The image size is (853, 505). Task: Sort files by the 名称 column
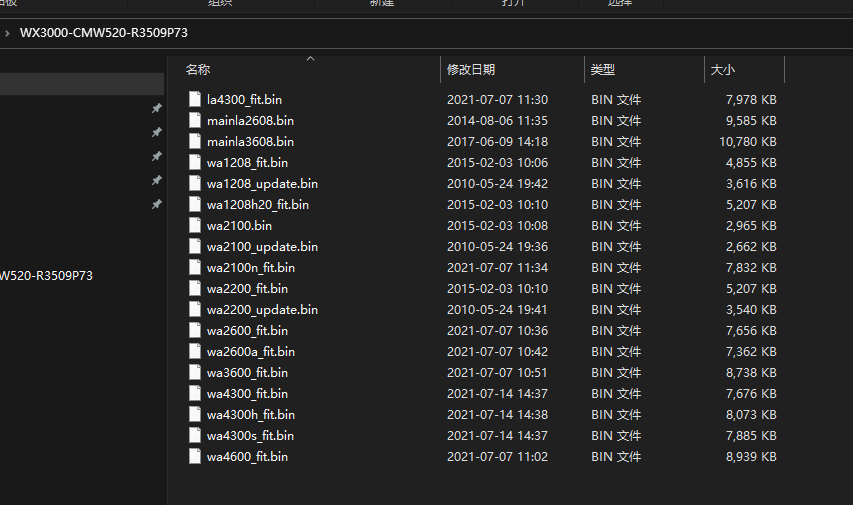198,70
